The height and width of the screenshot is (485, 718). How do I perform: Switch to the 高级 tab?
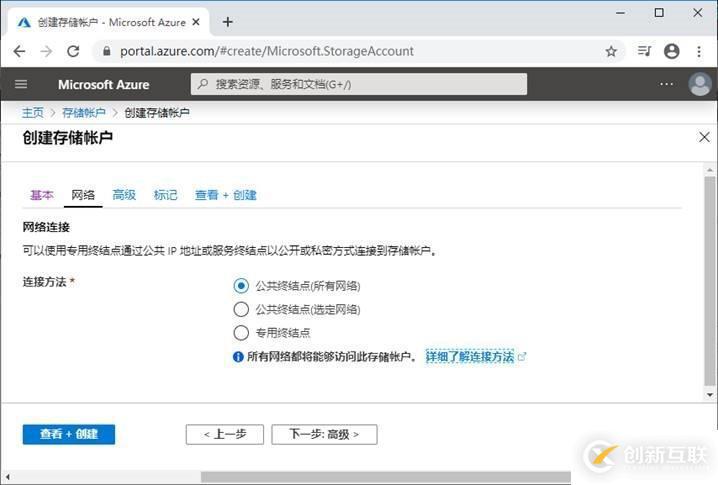(124, 195)
